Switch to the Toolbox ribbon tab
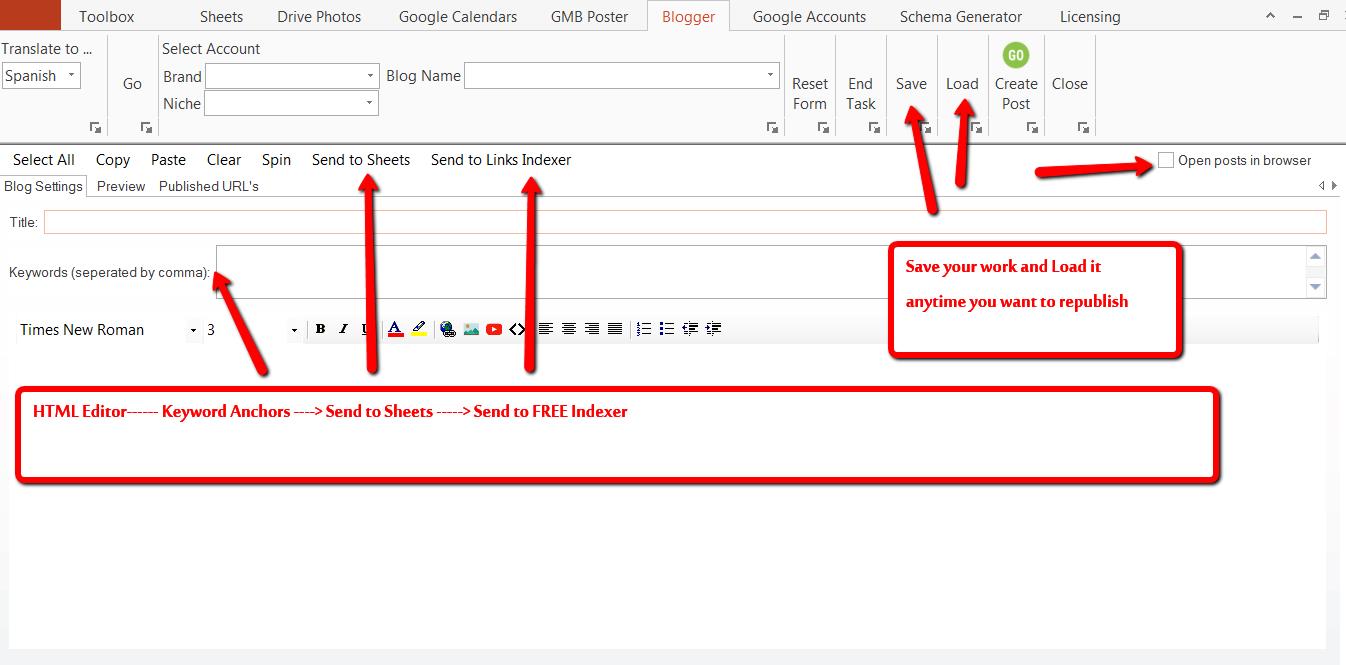Image resolution: width=1346 pixels, height=665 pixels. pyautogui.click(x=107, y=17)
